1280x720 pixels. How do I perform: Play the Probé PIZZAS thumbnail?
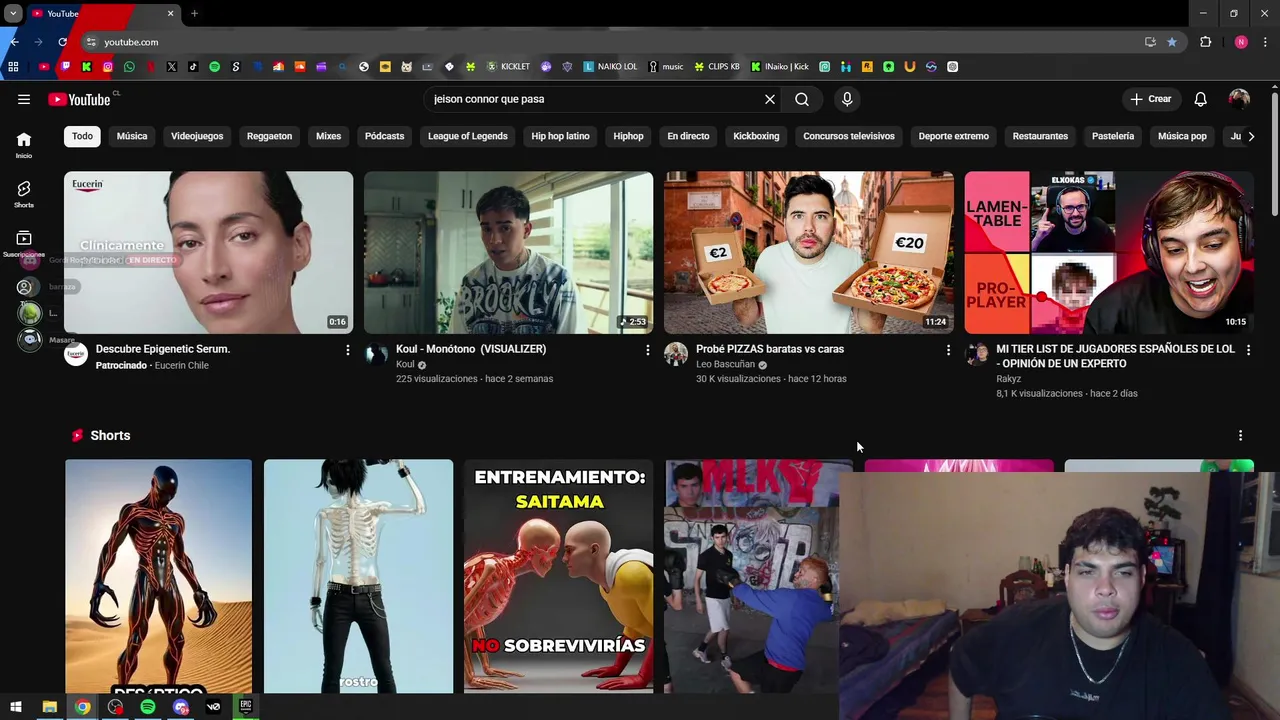(x=809, y=252)
